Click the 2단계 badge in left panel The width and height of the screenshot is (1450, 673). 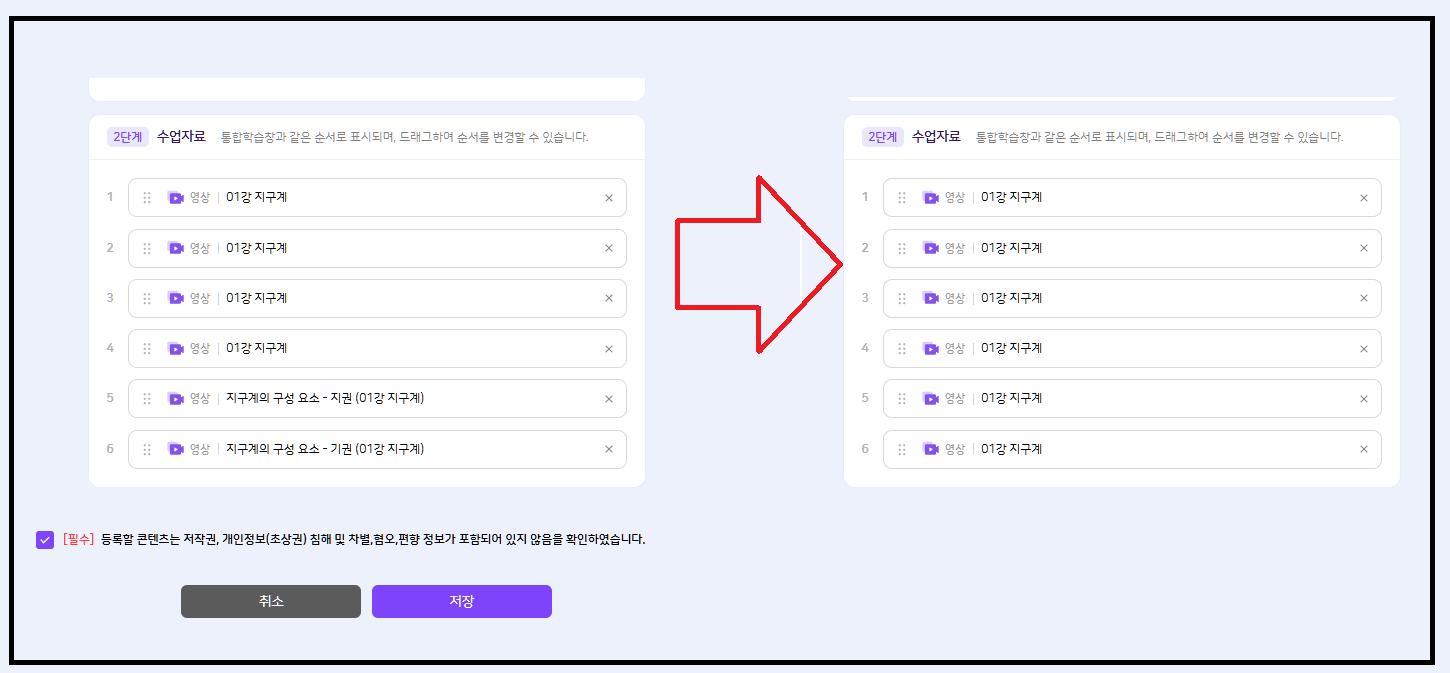click(x=128, y=137)
